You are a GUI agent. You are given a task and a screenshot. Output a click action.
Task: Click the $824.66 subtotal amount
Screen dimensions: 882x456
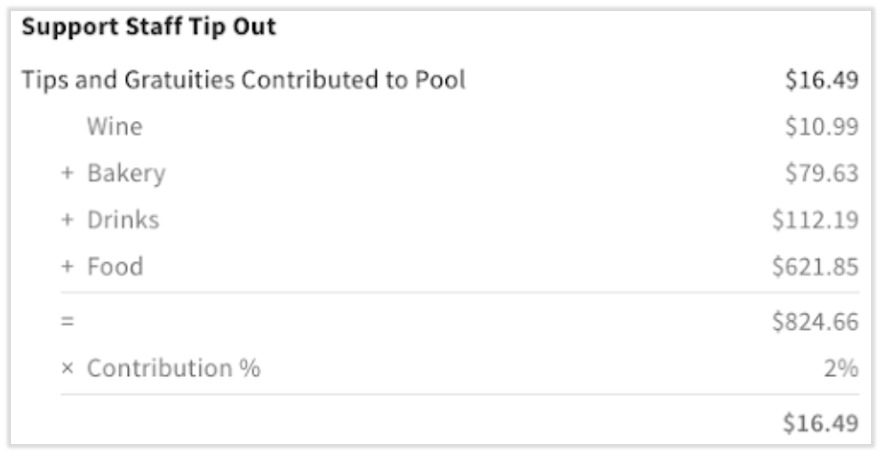(x=814, y=321)
